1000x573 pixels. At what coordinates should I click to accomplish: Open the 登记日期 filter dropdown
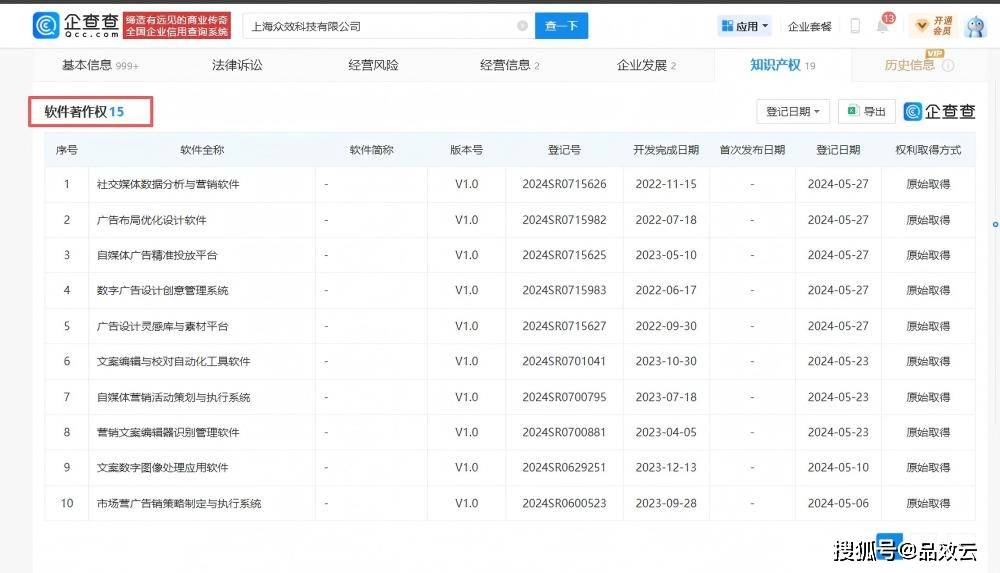793,111
